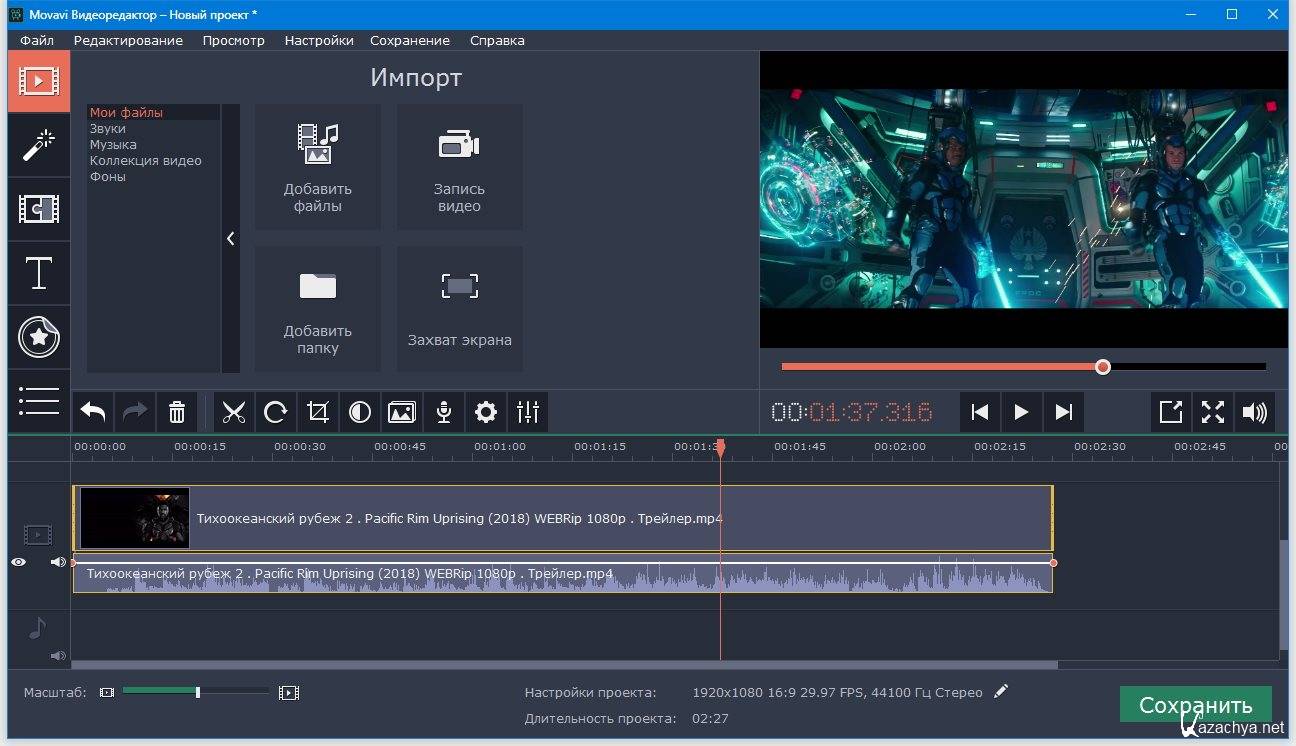Collapse the import category list panel

pyautogui.click(x=231, y=239)
